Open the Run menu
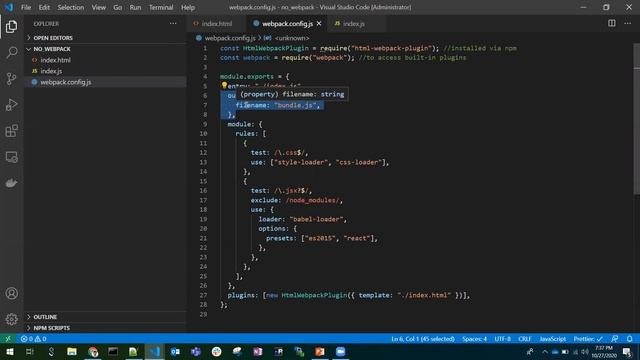Screen dimensions: 640x360 [x=135, y=7]
